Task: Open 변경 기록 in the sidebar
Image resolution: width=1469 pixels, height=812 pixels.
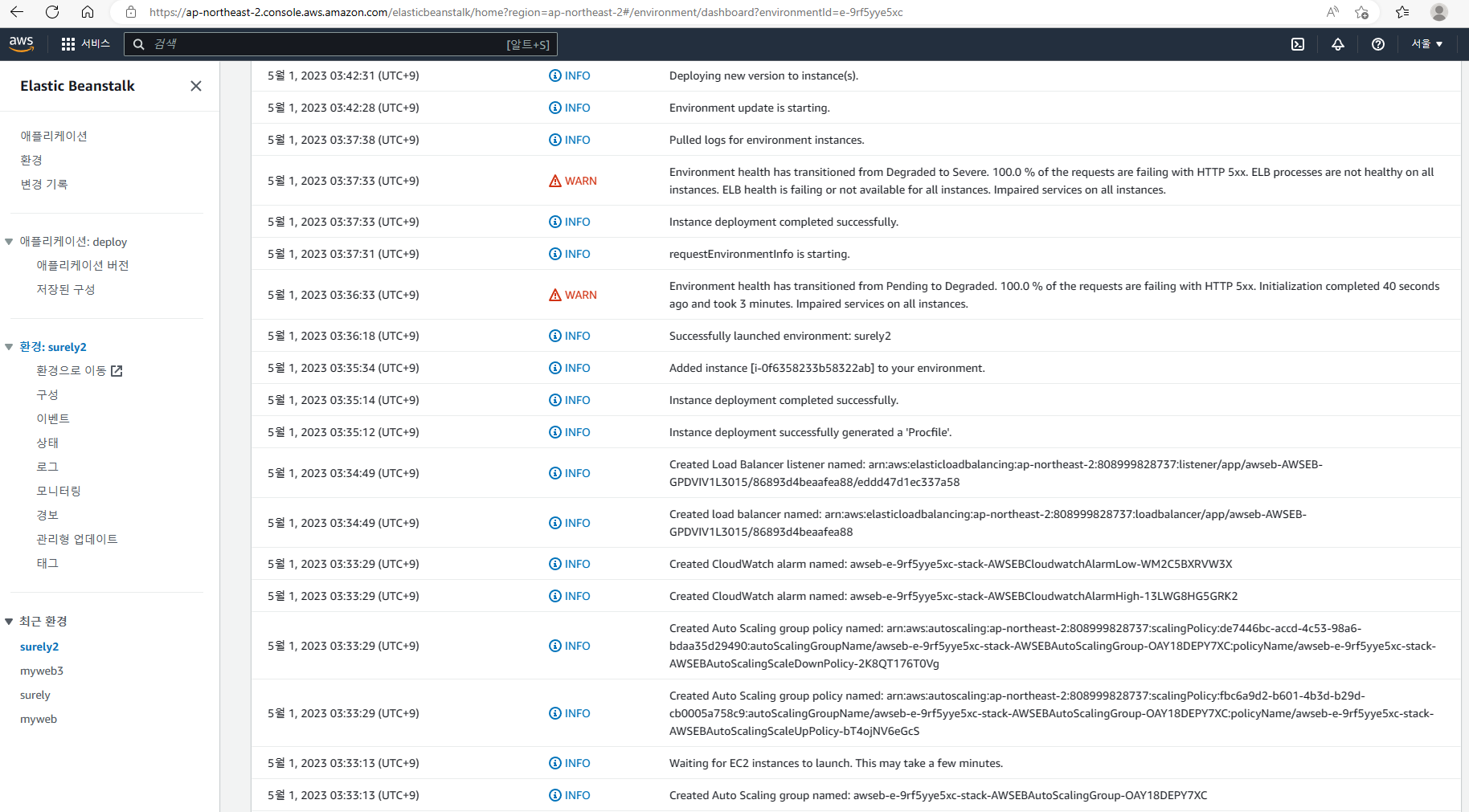Action: pos(44,185)
